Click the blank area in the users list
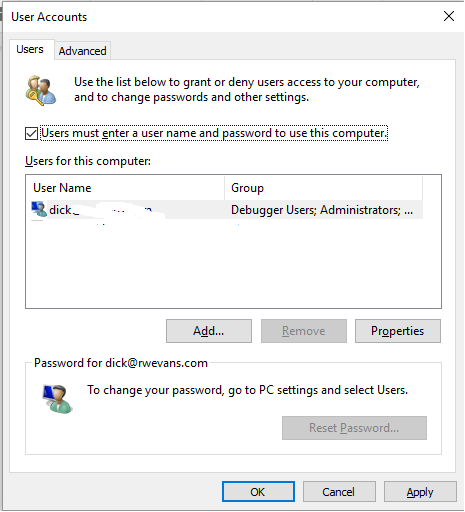This screenshot has width=465, height=512. (x=233, y=263)
